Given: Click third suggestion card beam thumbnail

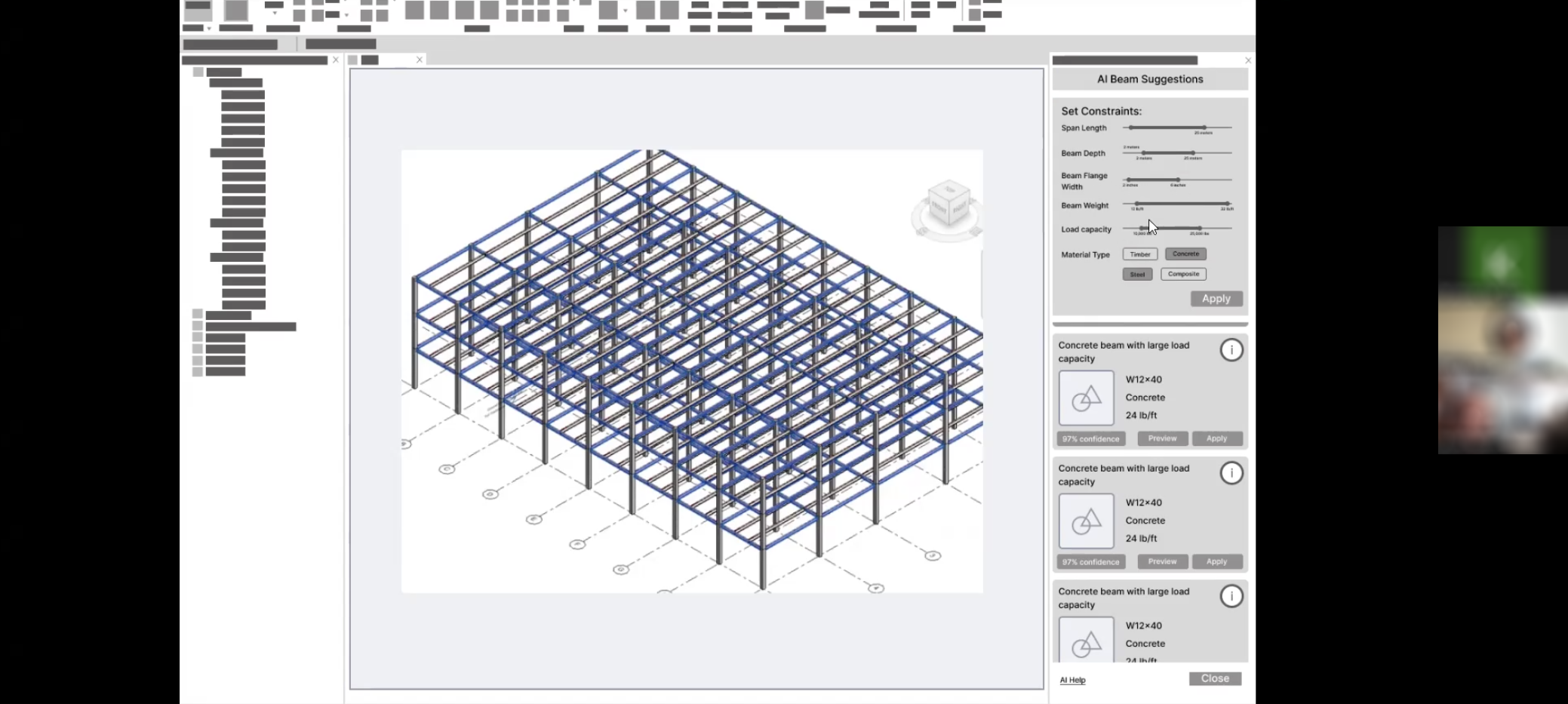Looking at the screenshot, I should (1086, 639).
